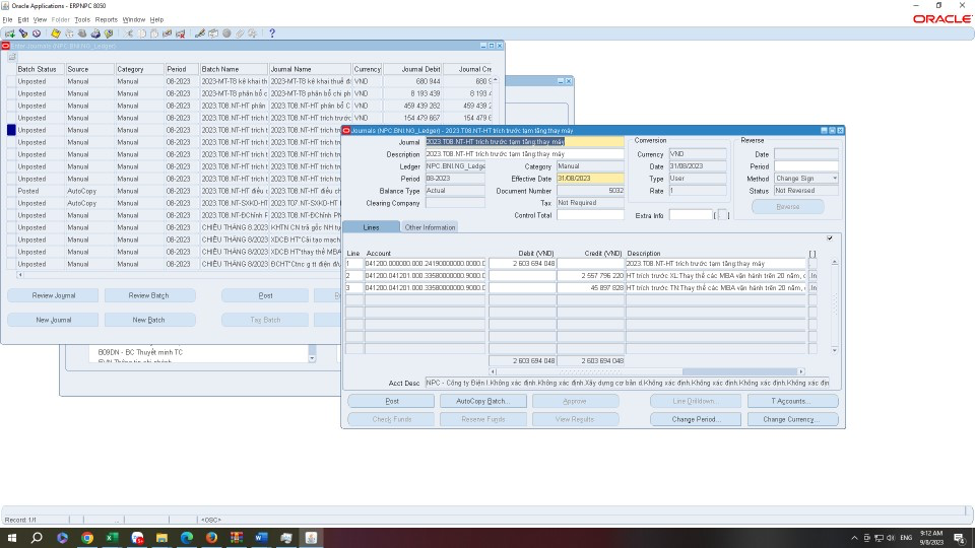Click descriptive flexfield bracket on journal line 2
Screen dimensions: 977x550
(813, 276)
